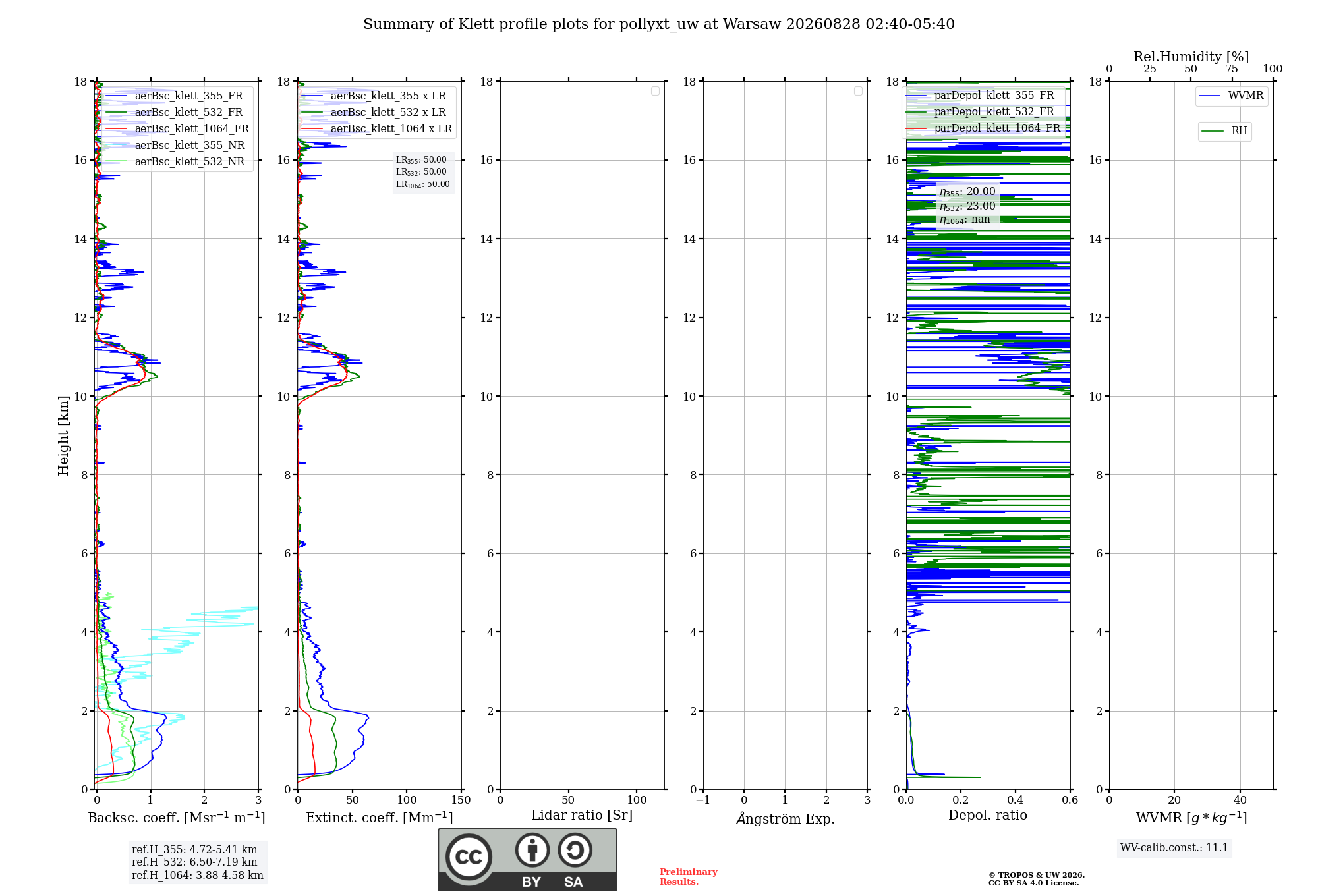
Task: Click legend entry aerBsc_klett_532 x LR
Action: [374, 112]
